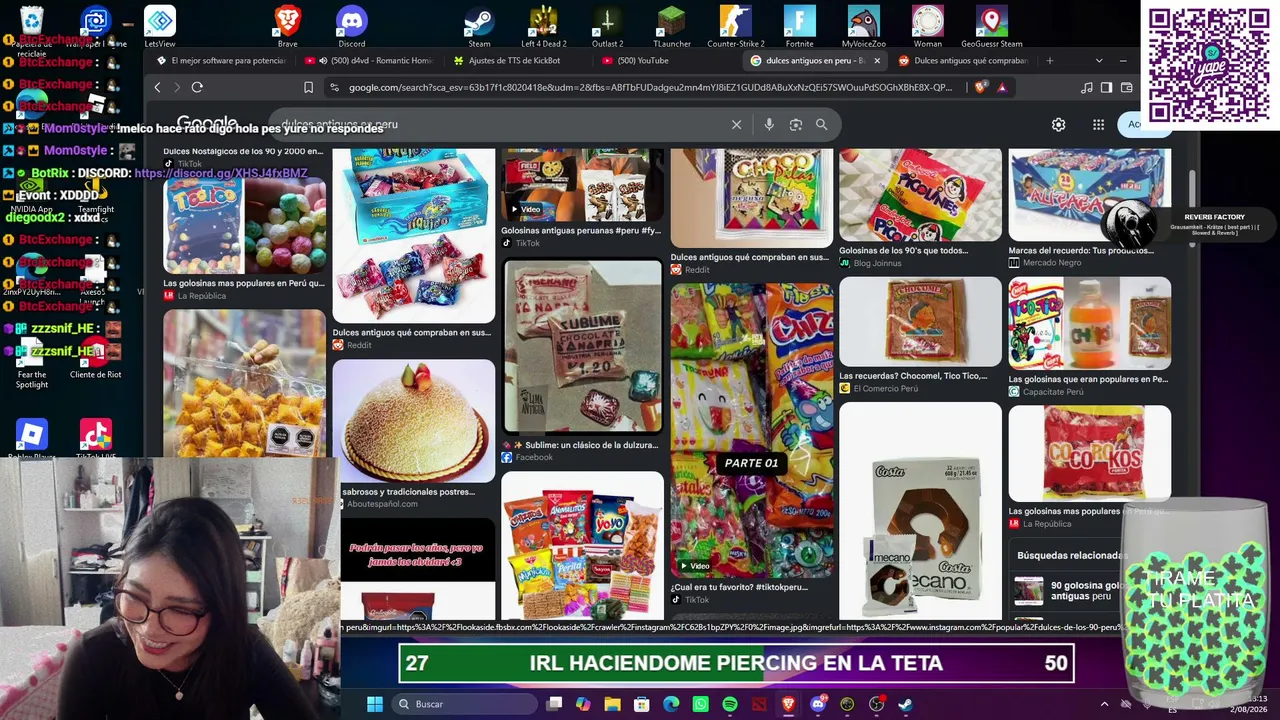Open the Woman desktop shortcut
Screen dimensions: 1280x720
pyautogui.click(x=927, y=25)
